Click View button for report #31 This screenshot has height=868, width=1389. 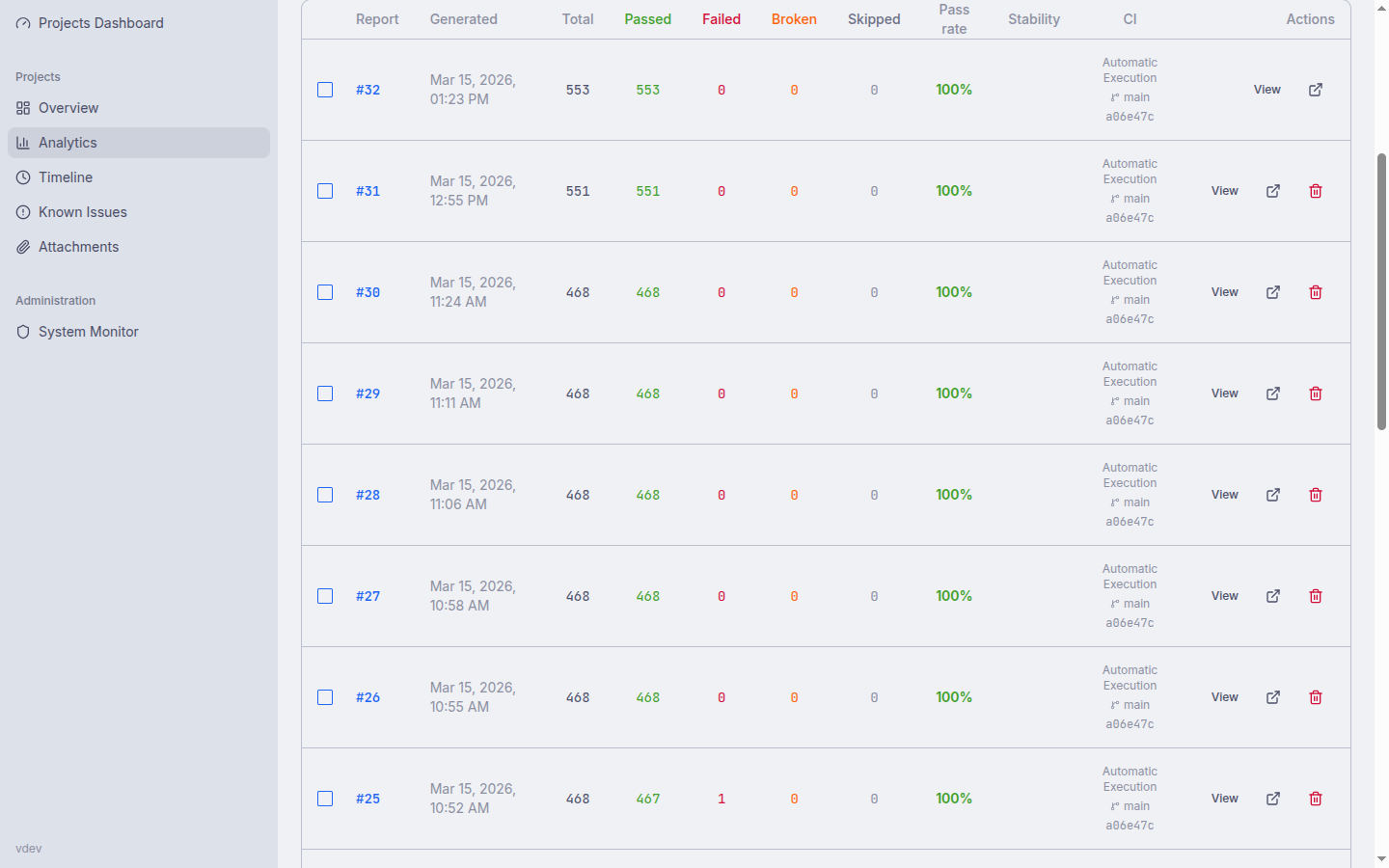(x=1225, y=191)
